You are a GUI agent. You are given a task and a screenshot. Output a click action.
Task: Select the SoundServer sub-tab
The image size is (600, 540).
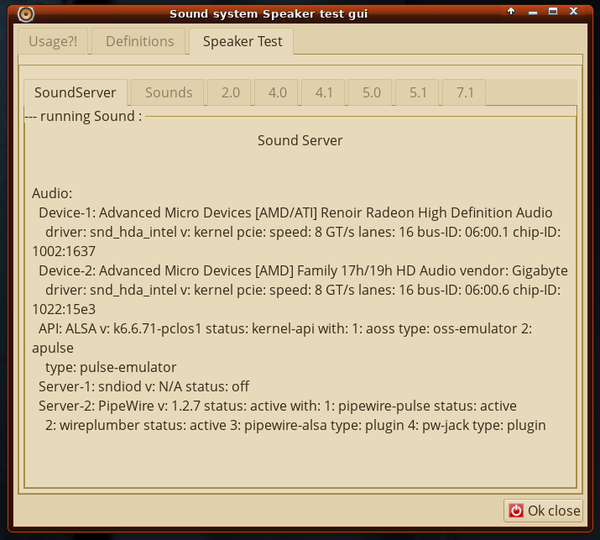point(75,93)
